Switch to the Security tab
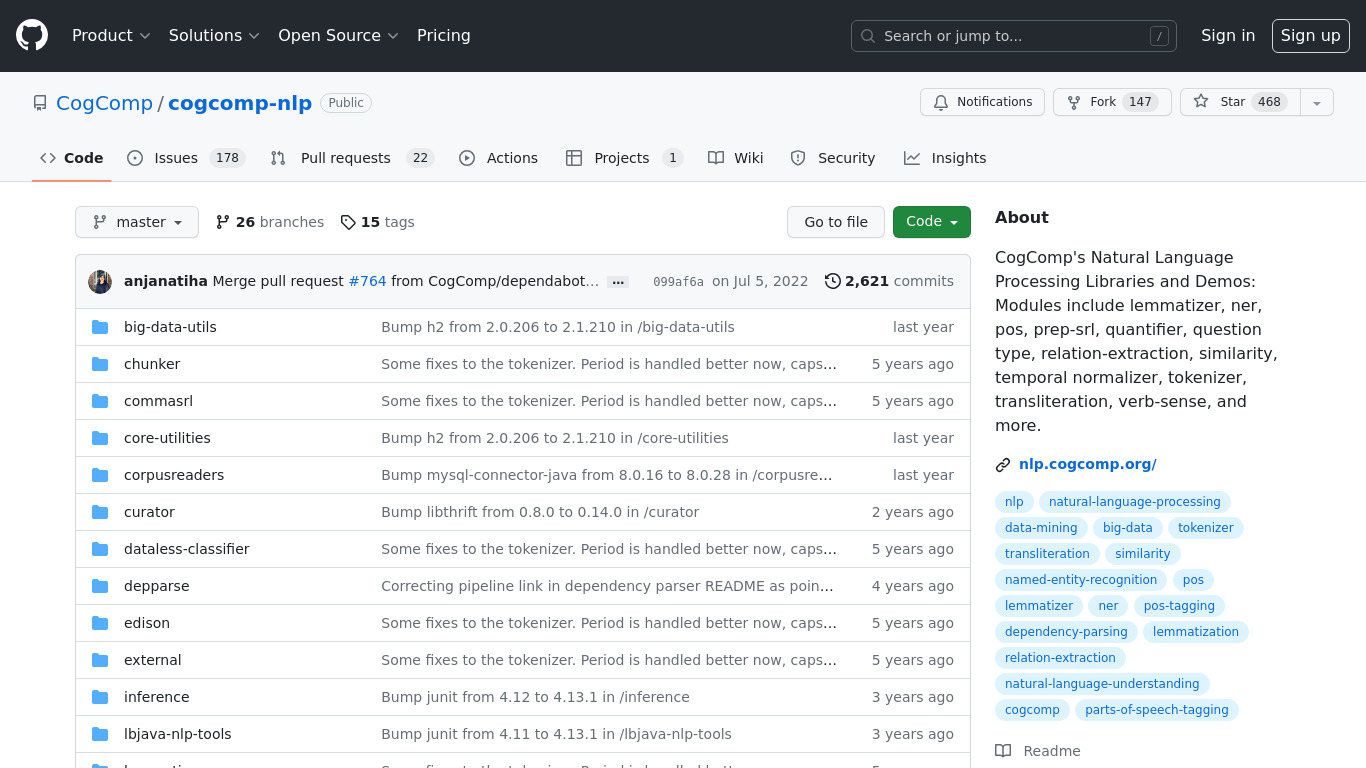The height and width of the screenshot is (768, 1366). [832, 158]
